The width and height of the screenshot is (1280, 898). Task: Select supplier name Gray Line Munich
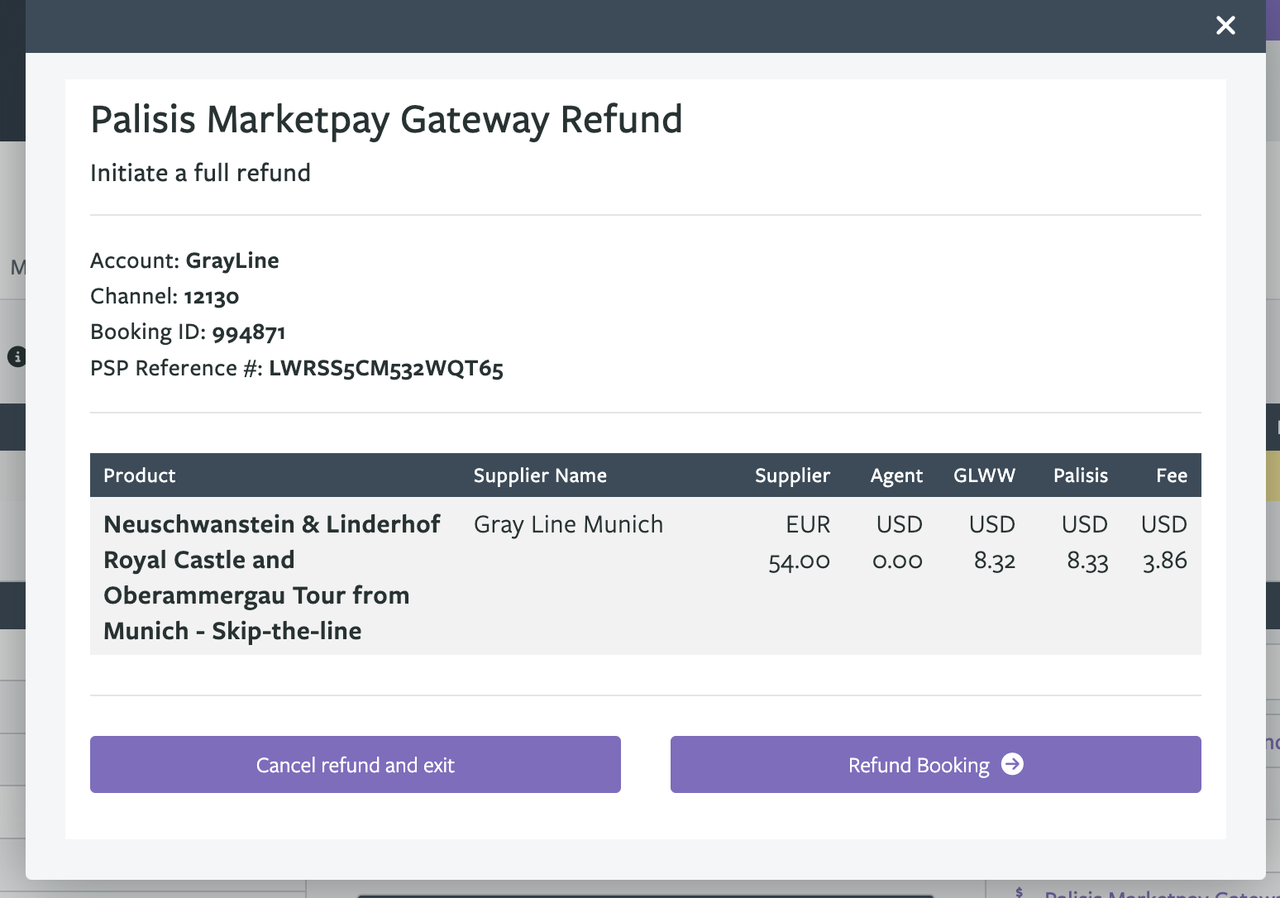pyautogui.click(x=568, y=525)
